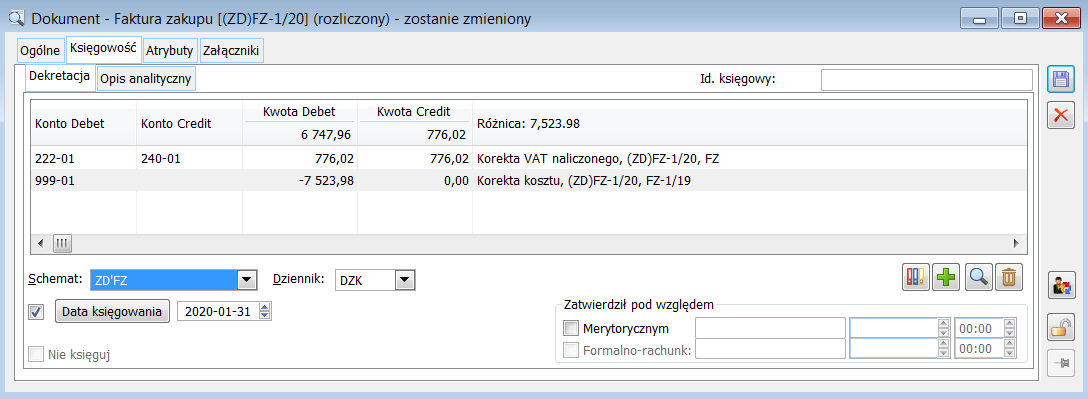The width and height of the screenshot is (1088, 399).
Task: Maximize the Dokument window
Action: pyautogui.click(x=1020, y=19)
